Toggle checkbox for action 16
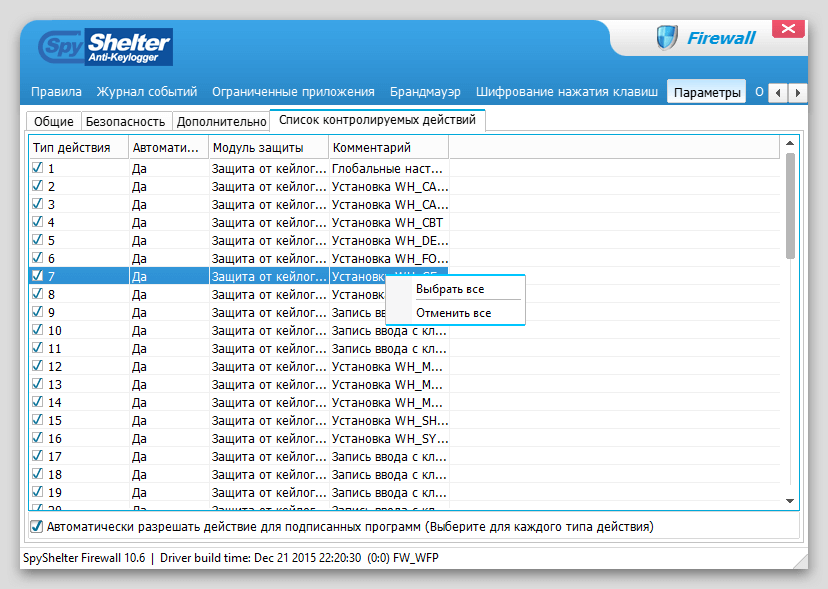828x589 pixels. (x=37, y=437)
